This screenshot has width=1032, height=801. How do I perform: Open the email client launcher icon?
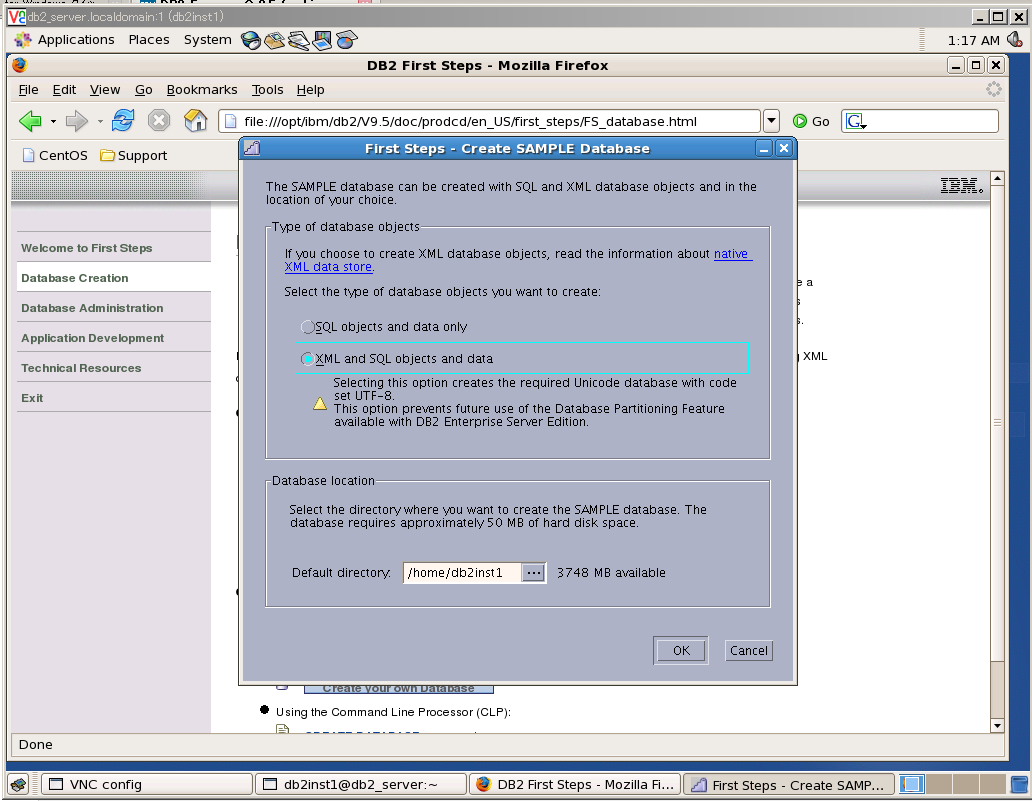[x=274, y=40]
